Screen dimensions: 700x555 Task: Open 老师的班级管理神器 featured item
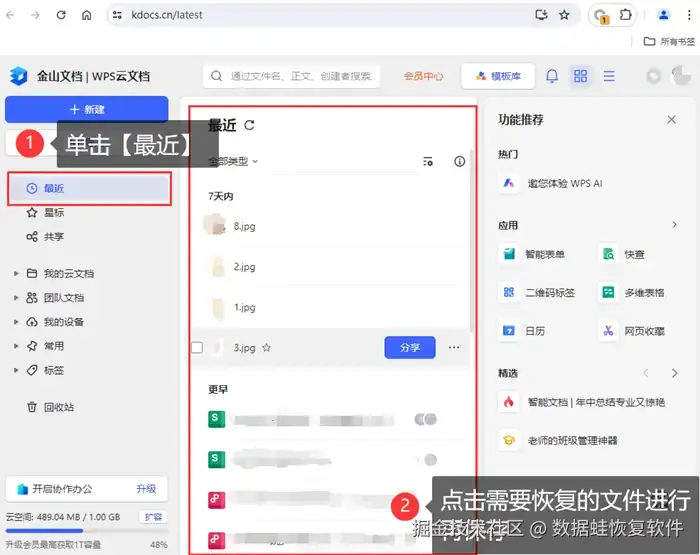click(x=558, y=441)
